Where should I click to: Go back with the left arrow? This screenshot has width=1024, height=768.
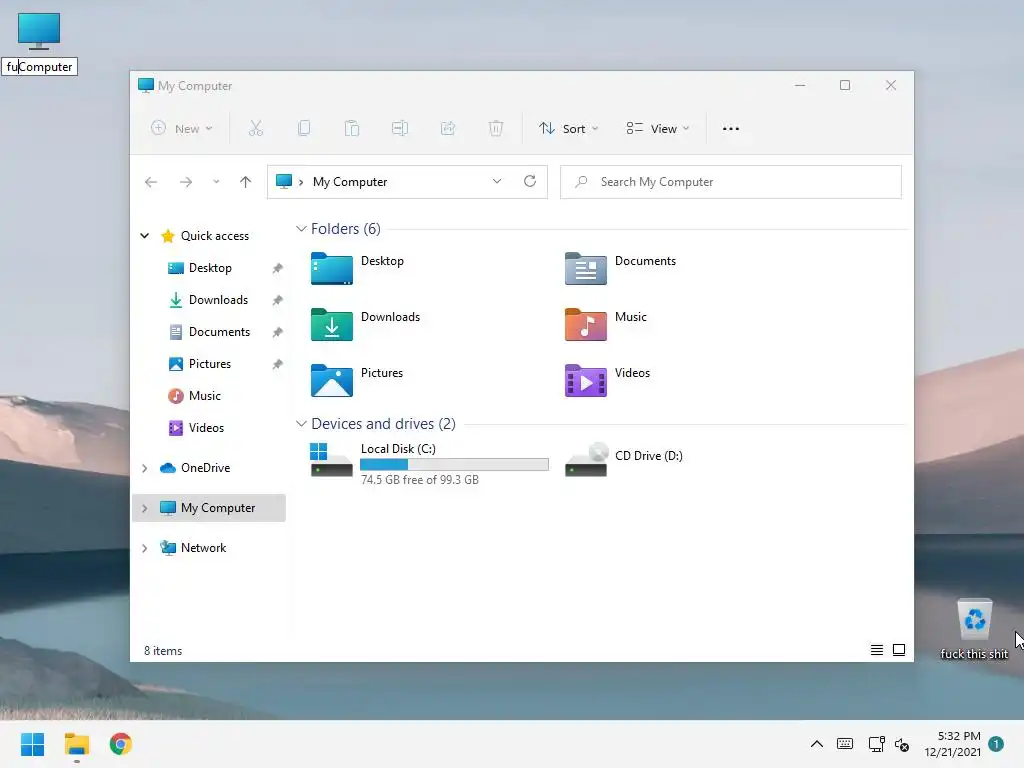pyautogui.click(x=151, y=182)
